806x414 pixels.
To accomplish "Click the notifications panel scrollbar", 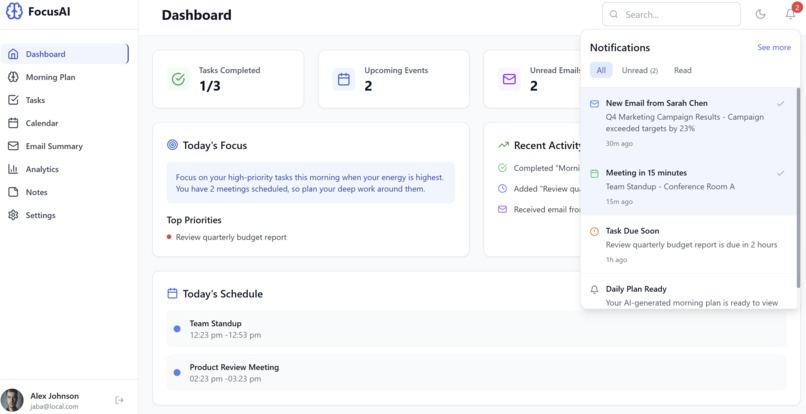I will point(798,188).
